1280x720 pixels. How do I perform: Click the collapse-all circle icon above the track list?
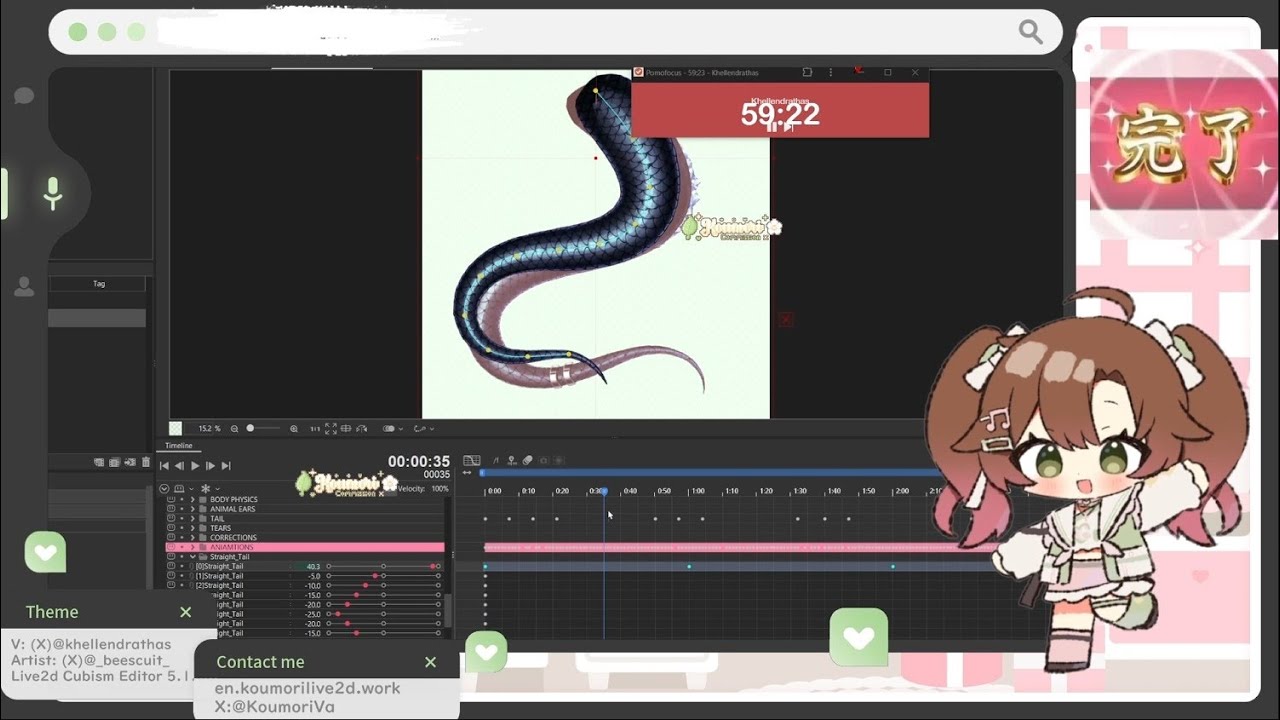[164, 489]
